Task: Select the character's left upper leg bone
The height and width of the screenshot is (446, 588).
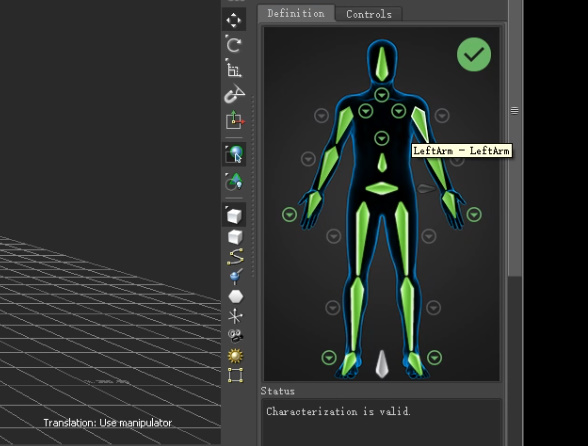Action: click(x=402, y=238)
